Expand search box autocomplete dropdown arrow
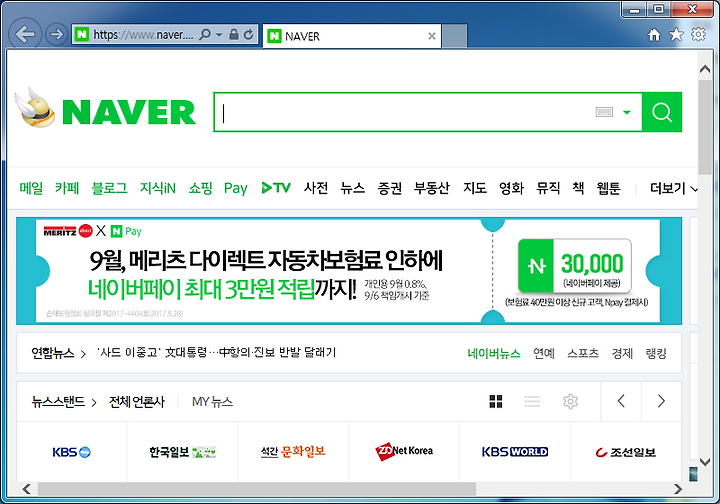Image resolution: width=720 pixels, height=504 pixels. tap(626, 112)
